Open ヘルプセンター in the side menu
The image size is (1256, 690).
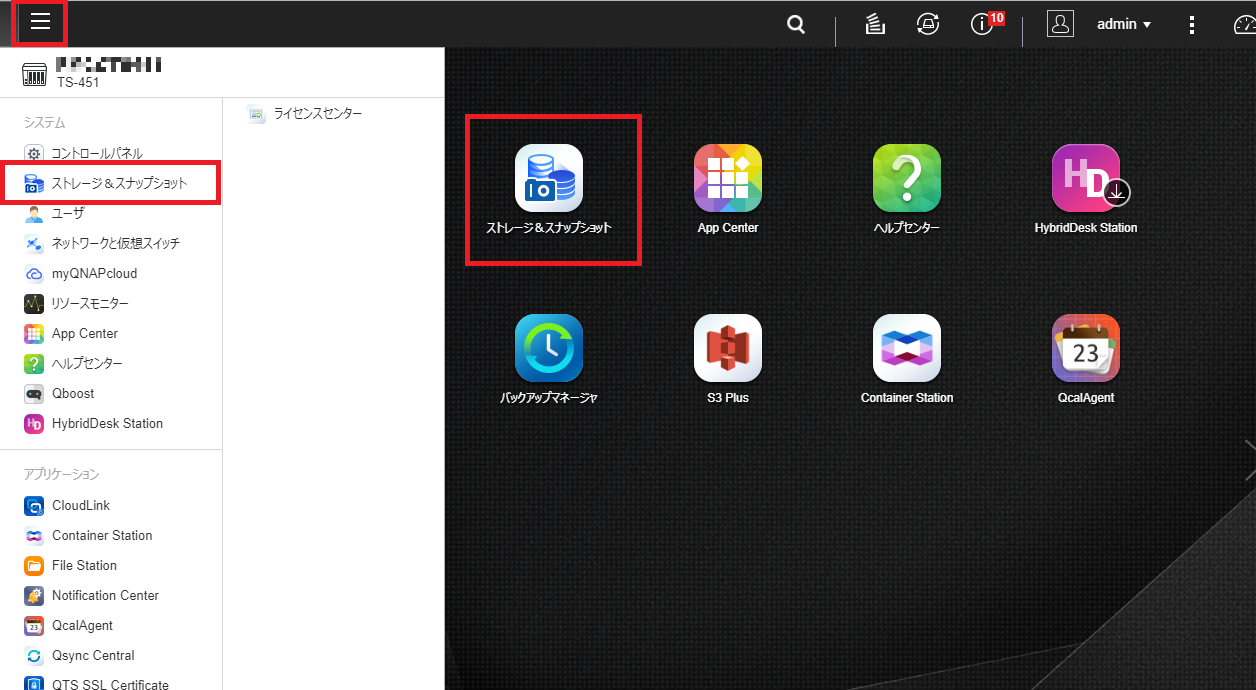pyautogui.click(x=74, y=364)
